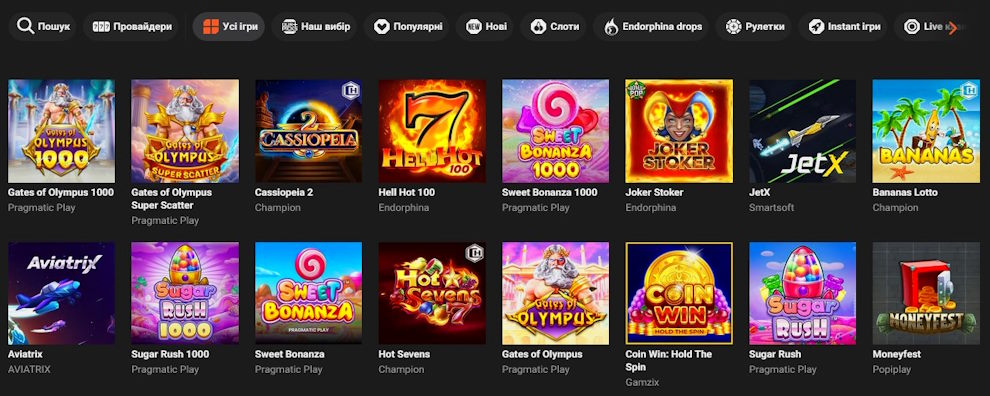Expand categories with the orange right arrow
The width and height of the screenshot is (990, 396).
pos(953,27)
